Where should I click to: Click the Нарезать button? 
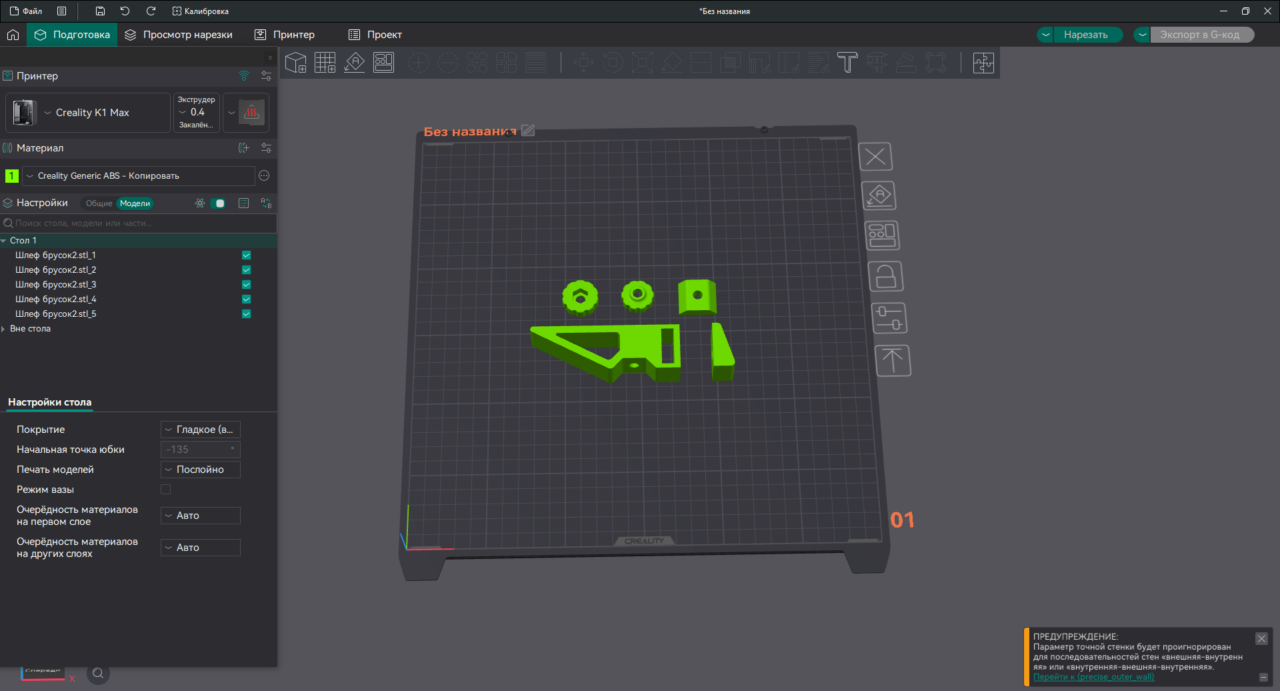click(1085, 34)
